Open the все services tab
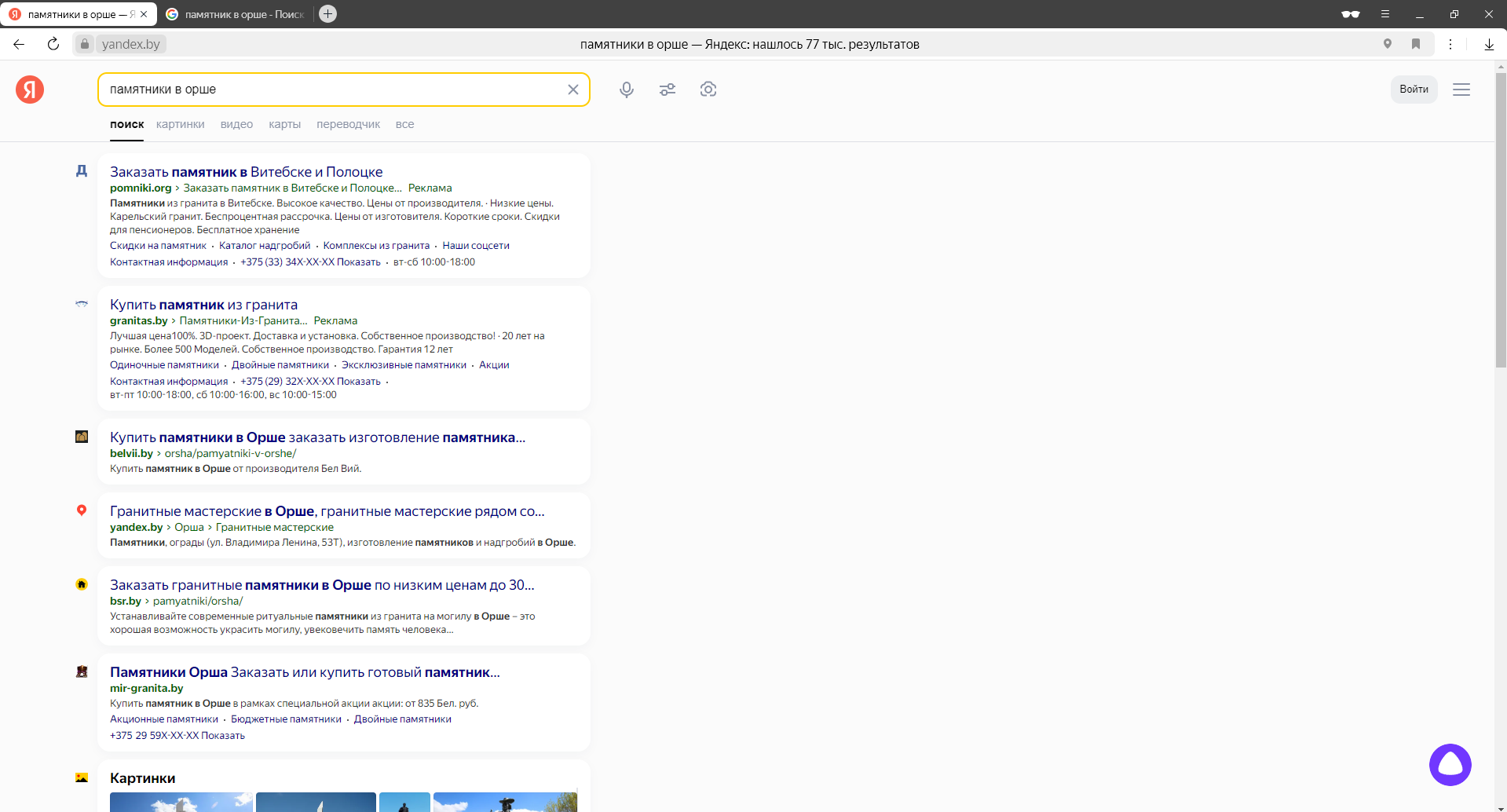This screenshot has height=812, width=1507. pyautogui.click(x=405, y=124)
